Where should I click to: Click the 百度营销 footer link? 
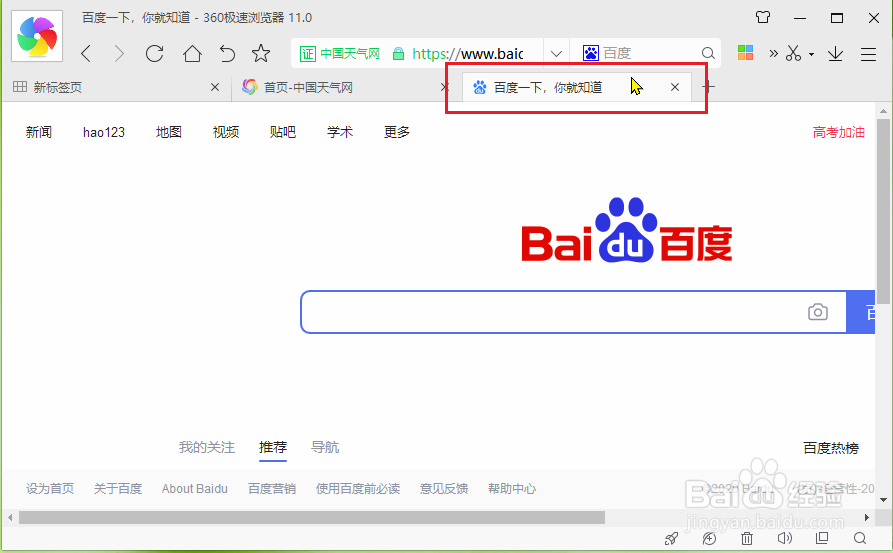[272, 489]
